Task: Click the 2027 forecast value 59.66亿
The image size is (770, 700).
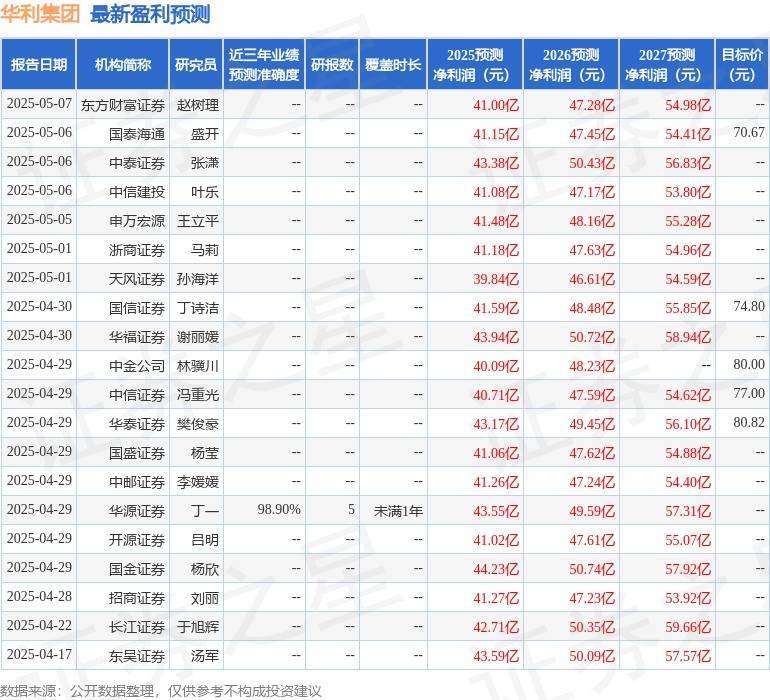Action: pos(688,627)
